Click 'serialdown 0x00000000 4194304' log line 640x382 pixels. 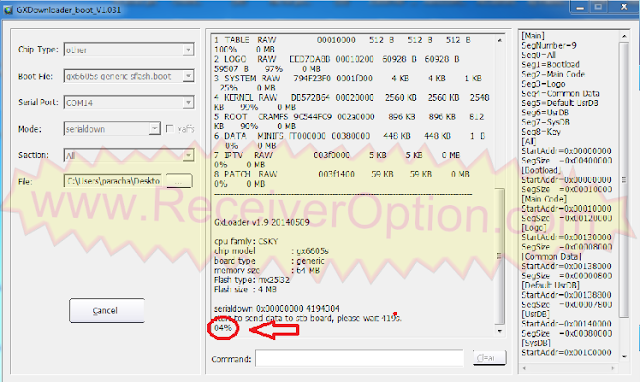(277, 309)
